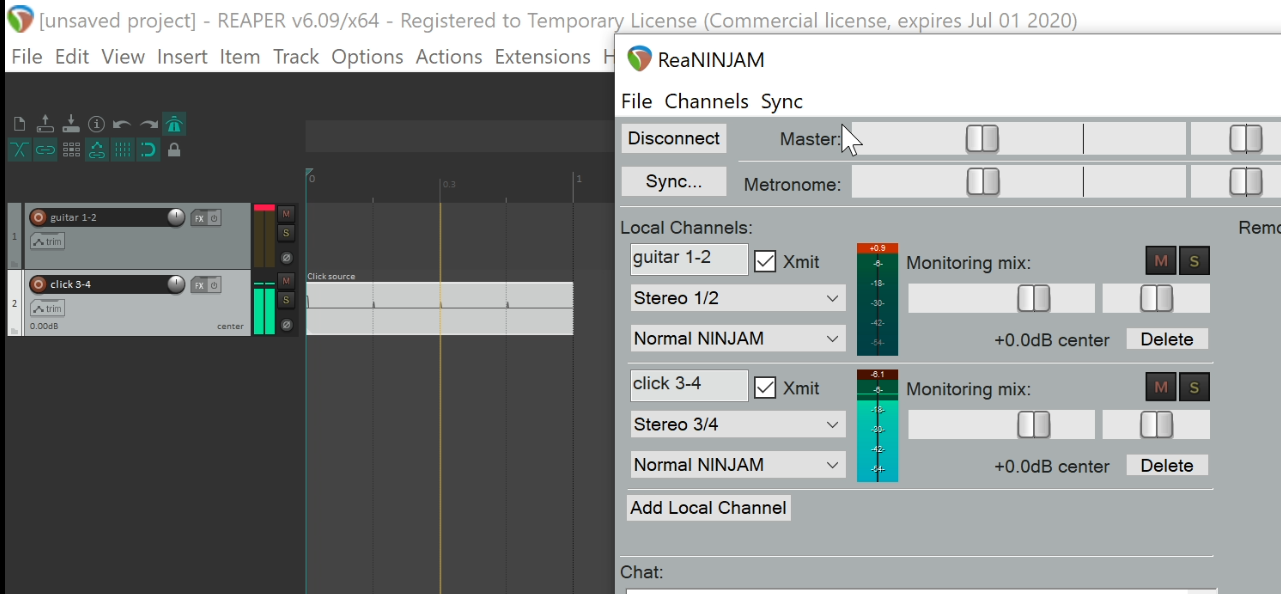Open the Extensions menu in REAPER

tap(542, 57)
